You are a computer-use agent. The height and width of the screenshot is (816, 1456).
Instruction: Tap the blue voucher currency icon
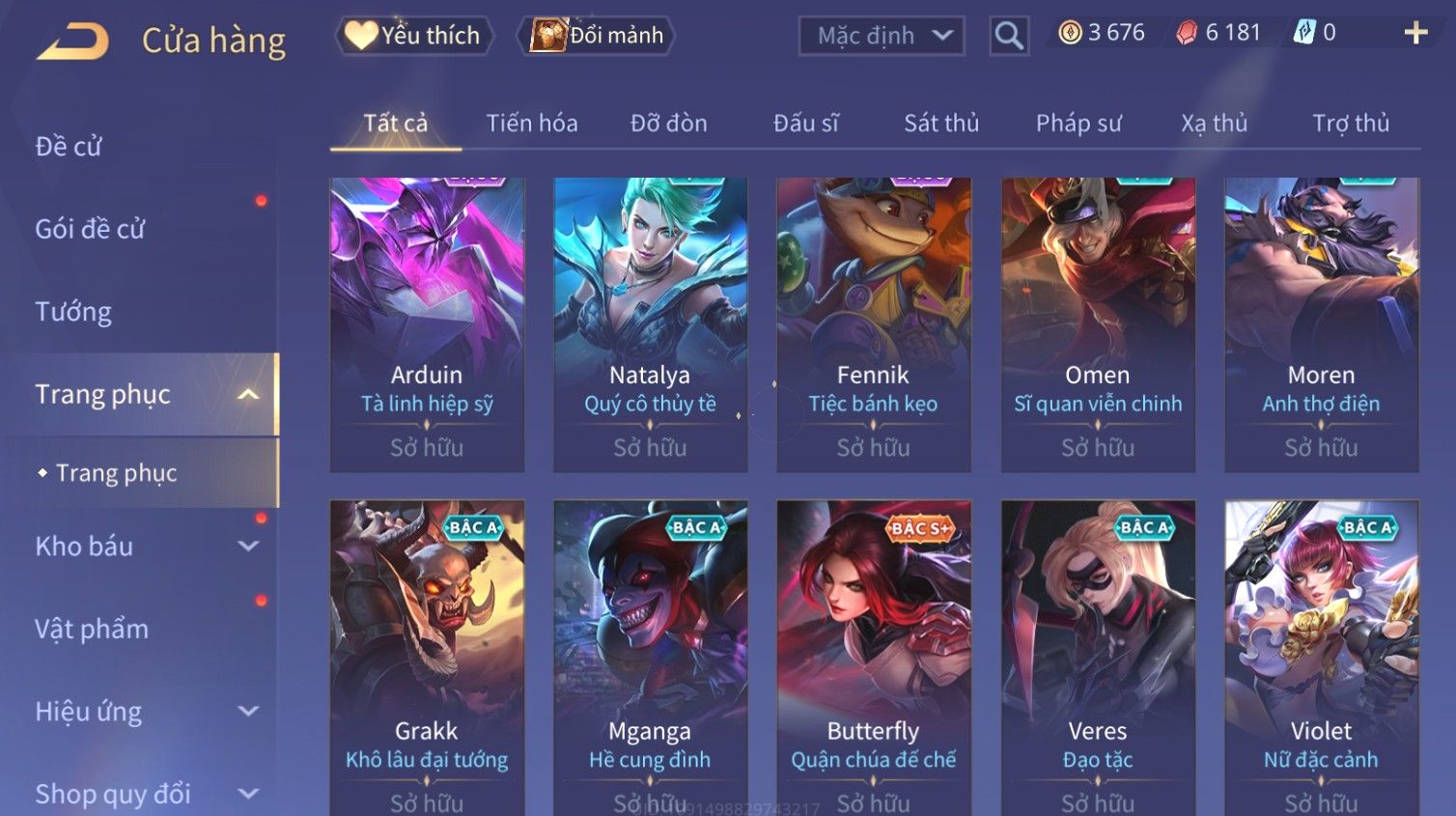[1304, 33]
